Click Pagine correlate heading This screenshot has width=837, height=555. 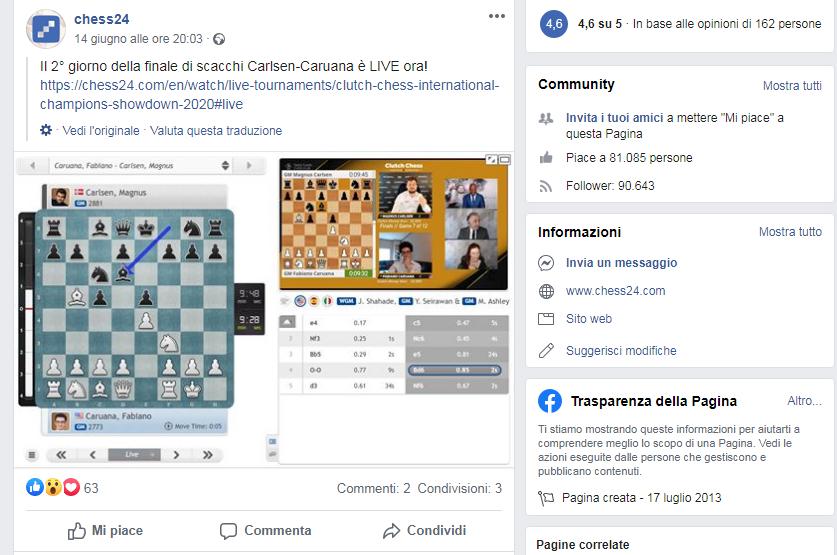[582, 544]
